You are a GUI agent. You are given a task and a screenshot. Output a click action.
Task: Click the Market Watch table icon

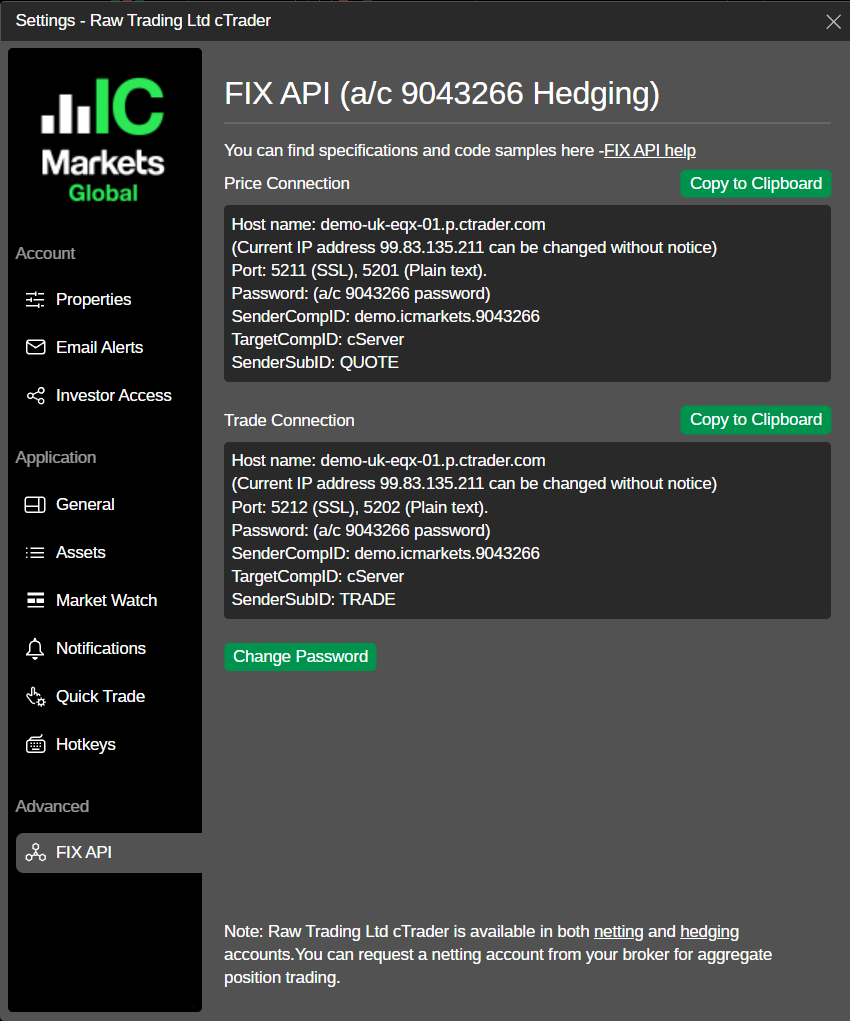click(x=35, y=600)
